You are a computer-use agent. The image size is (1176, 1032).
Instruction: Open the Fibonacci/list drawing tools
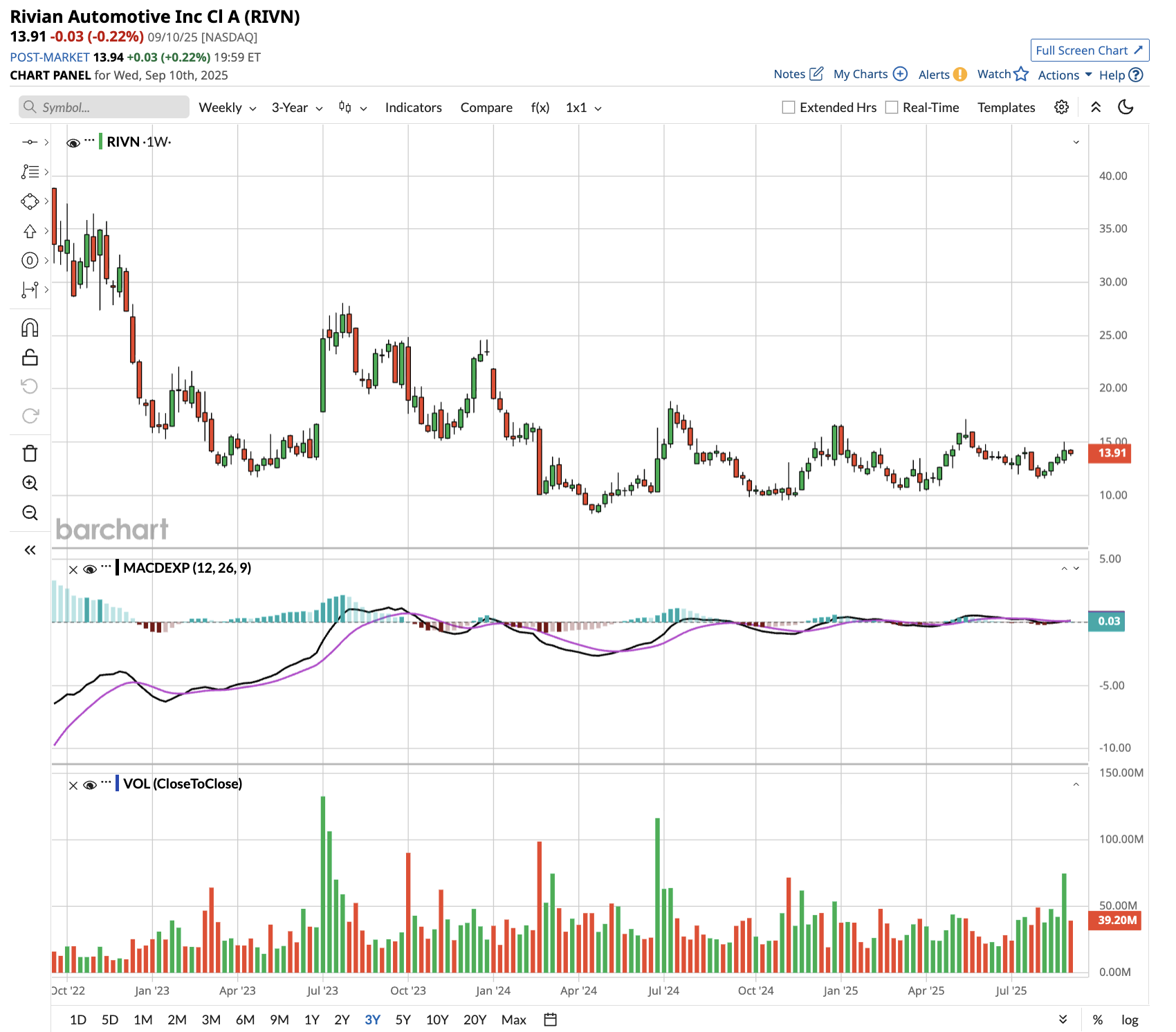pos(30,172)
